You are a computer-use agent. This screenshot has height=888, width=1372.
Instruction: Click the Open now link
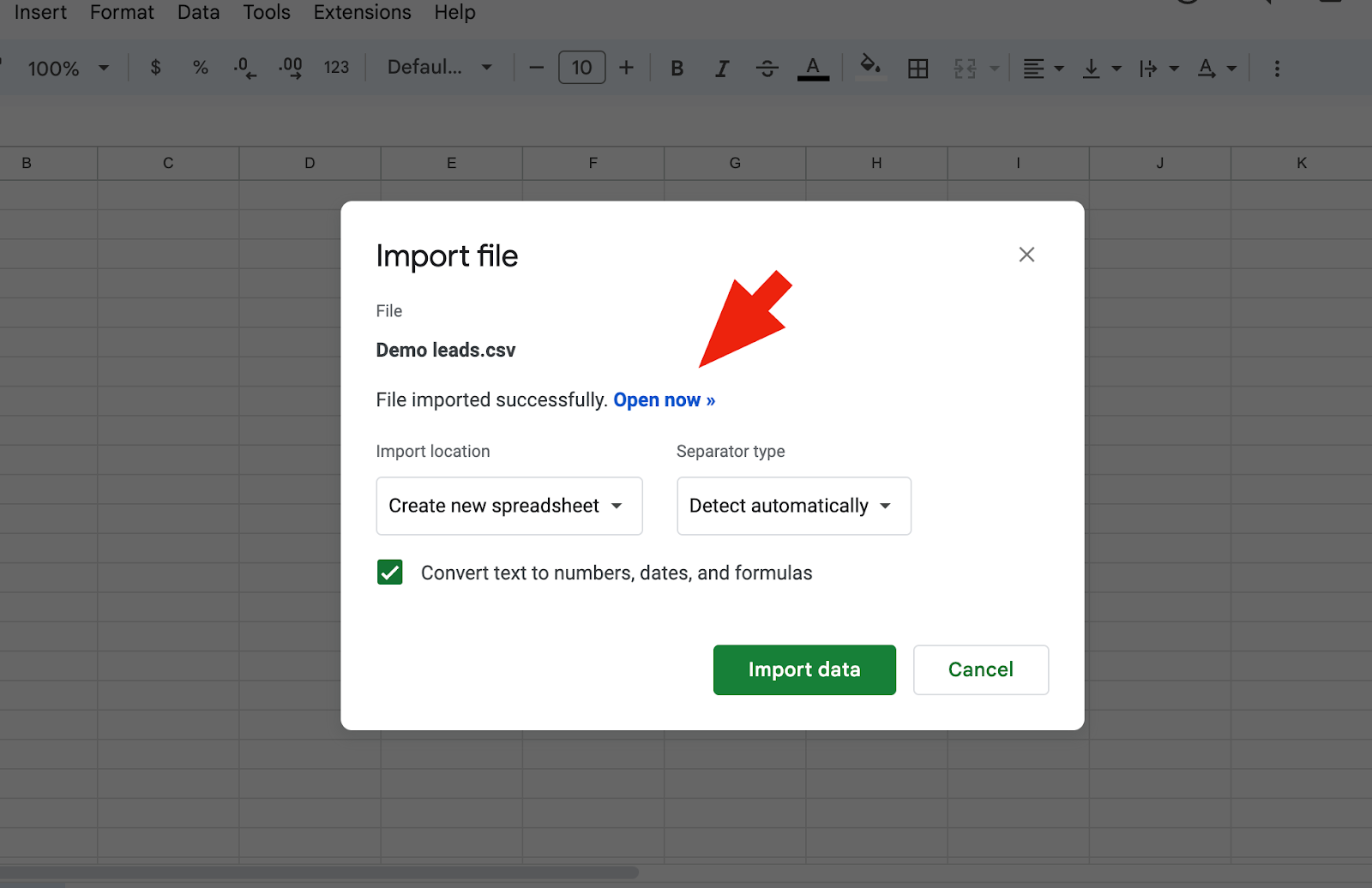pos(664,400)
